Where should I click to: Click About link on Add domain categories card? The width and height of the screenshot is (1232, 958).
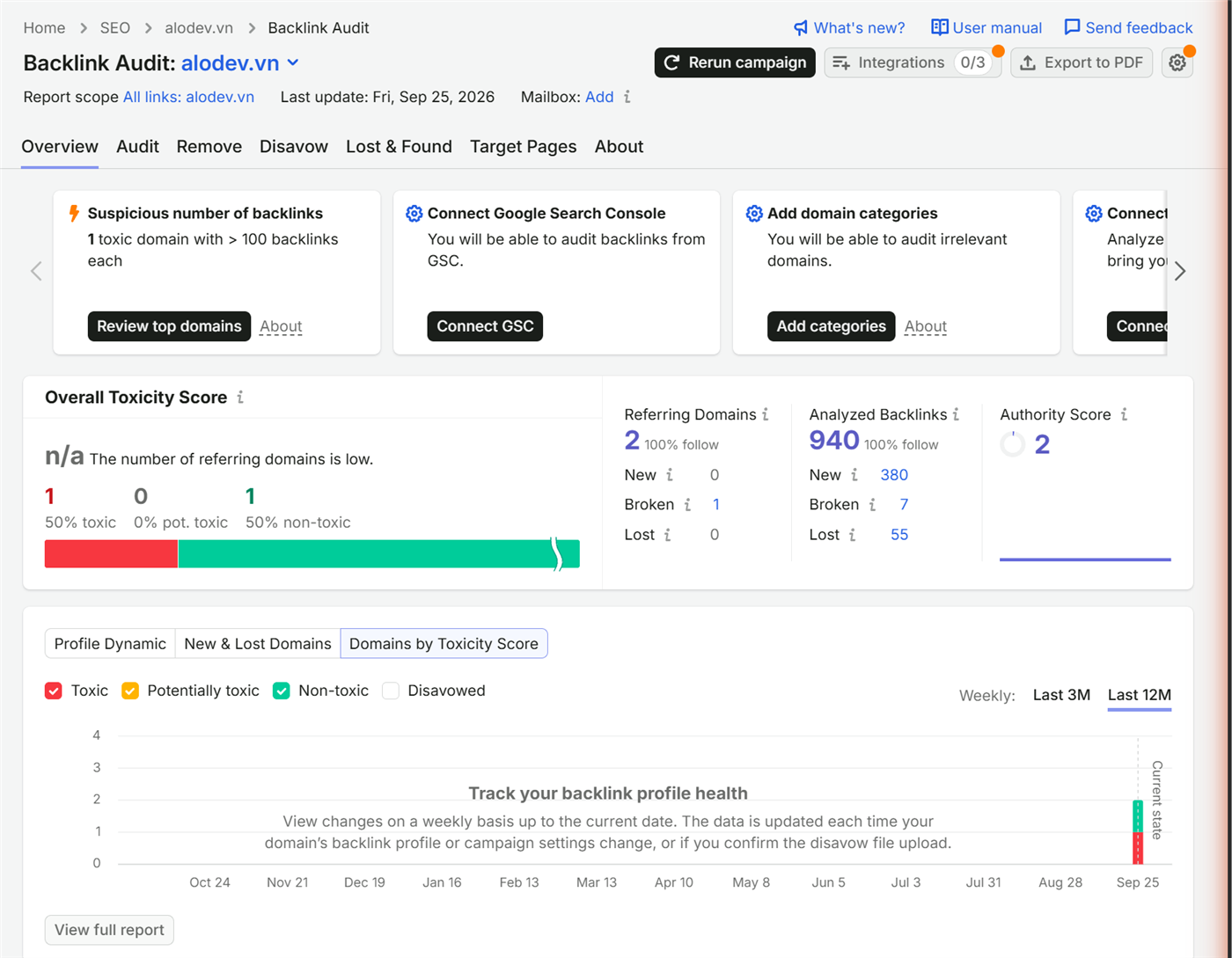tap(926, 326)
